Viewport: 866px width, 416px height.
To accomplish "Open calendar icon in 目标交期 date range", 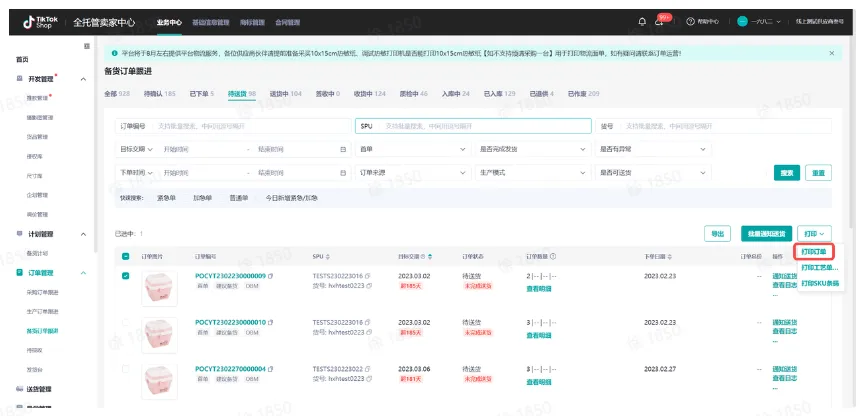I will click(x=343, y=149).
